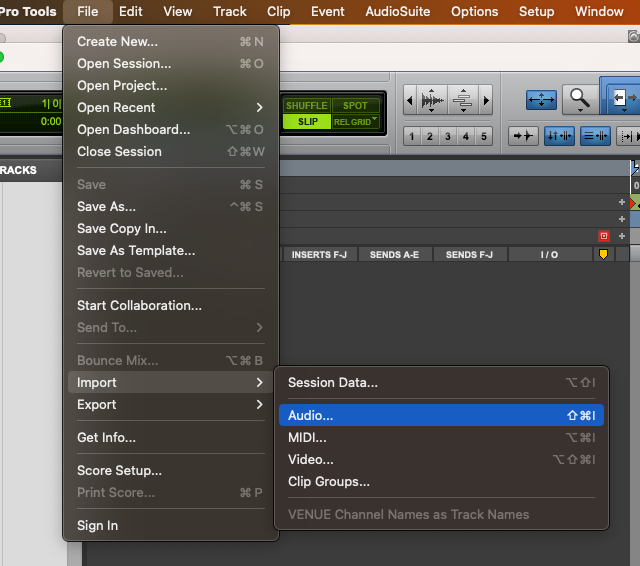Recall zoom preset 1
The image size is (640, 566).
(x=412, y=136)
